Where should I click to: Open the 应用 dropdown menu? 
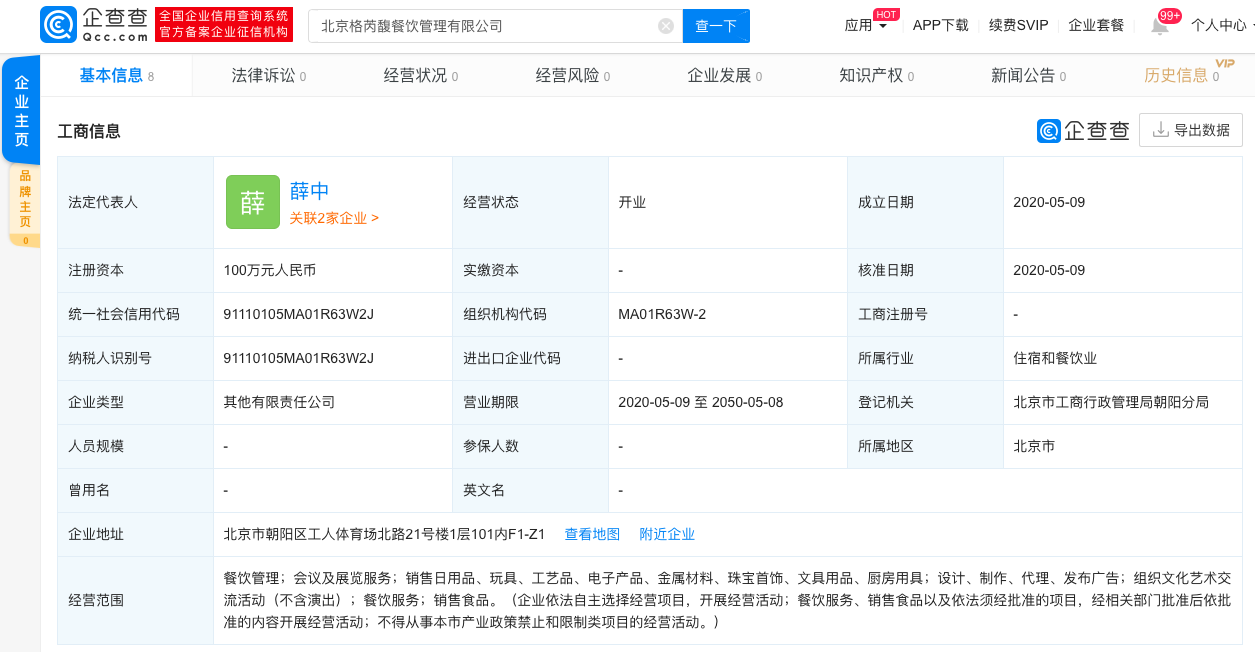pos(860,24)
